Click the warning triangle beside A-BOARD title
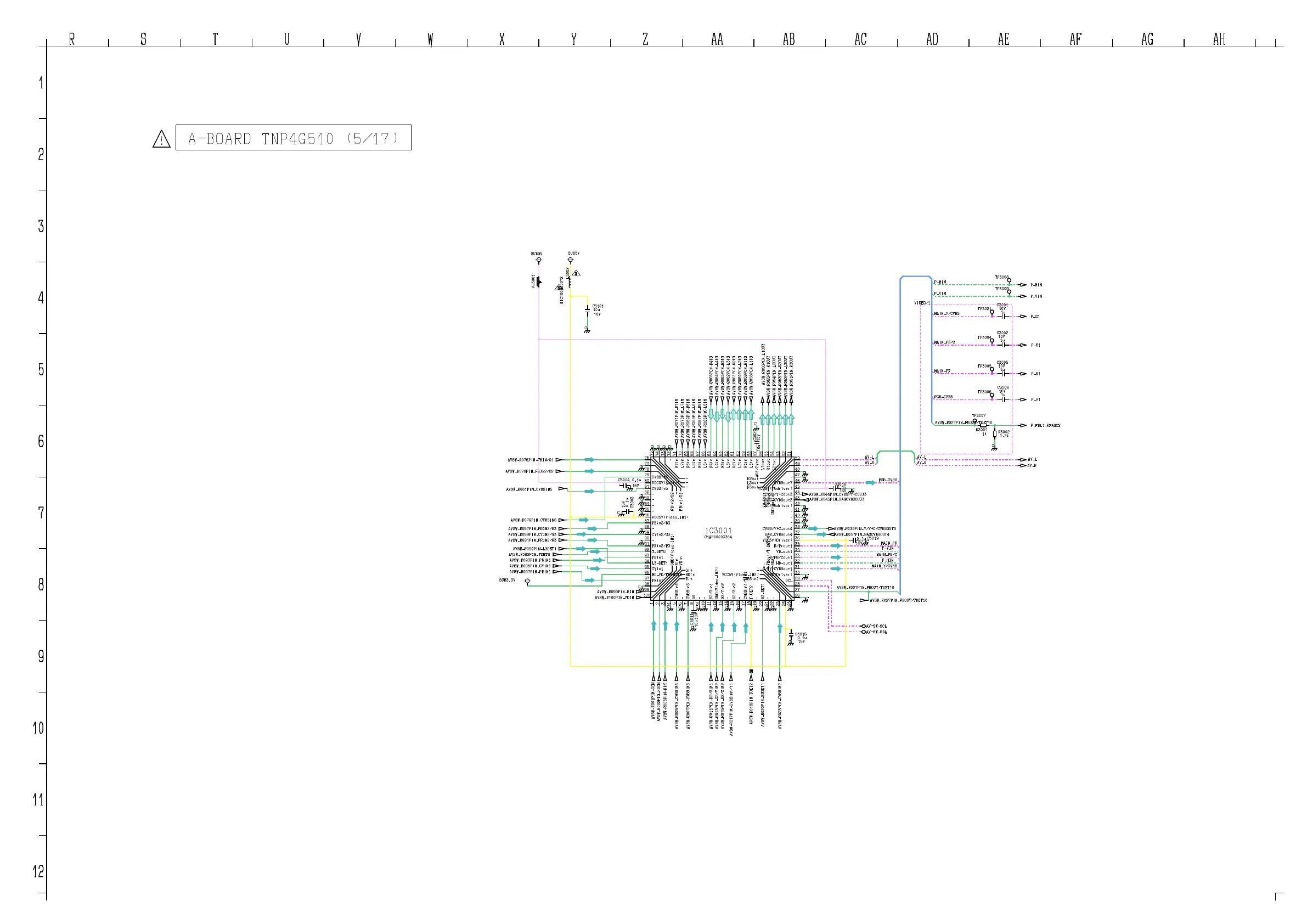This screenshot has height=924, width=1307. tap(162, 139)
